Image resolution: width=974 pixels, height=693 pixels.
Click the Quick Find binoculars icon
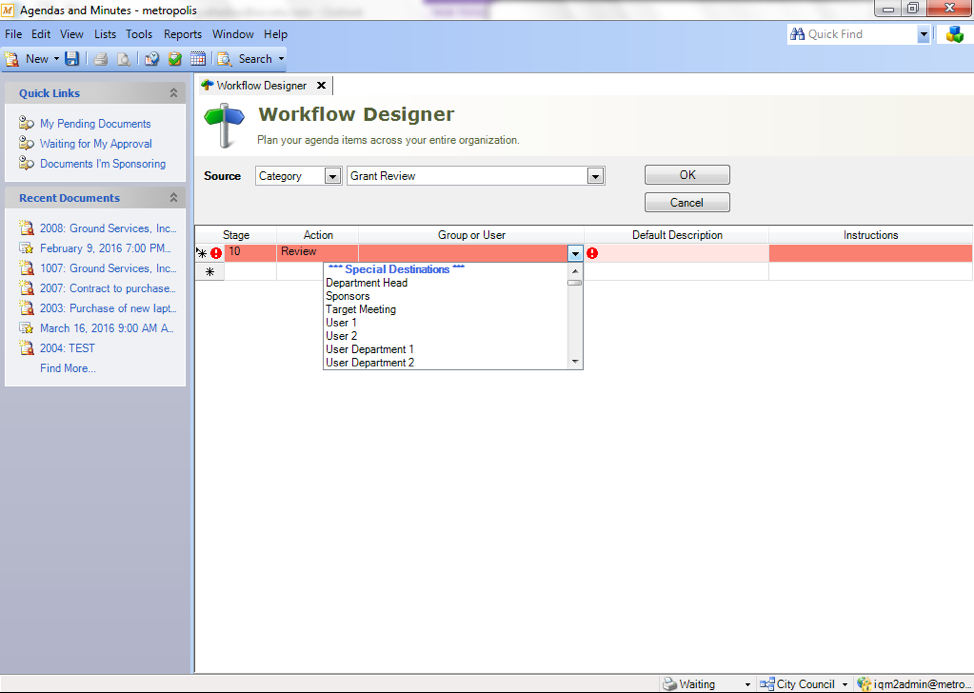(x=797, y=34)
